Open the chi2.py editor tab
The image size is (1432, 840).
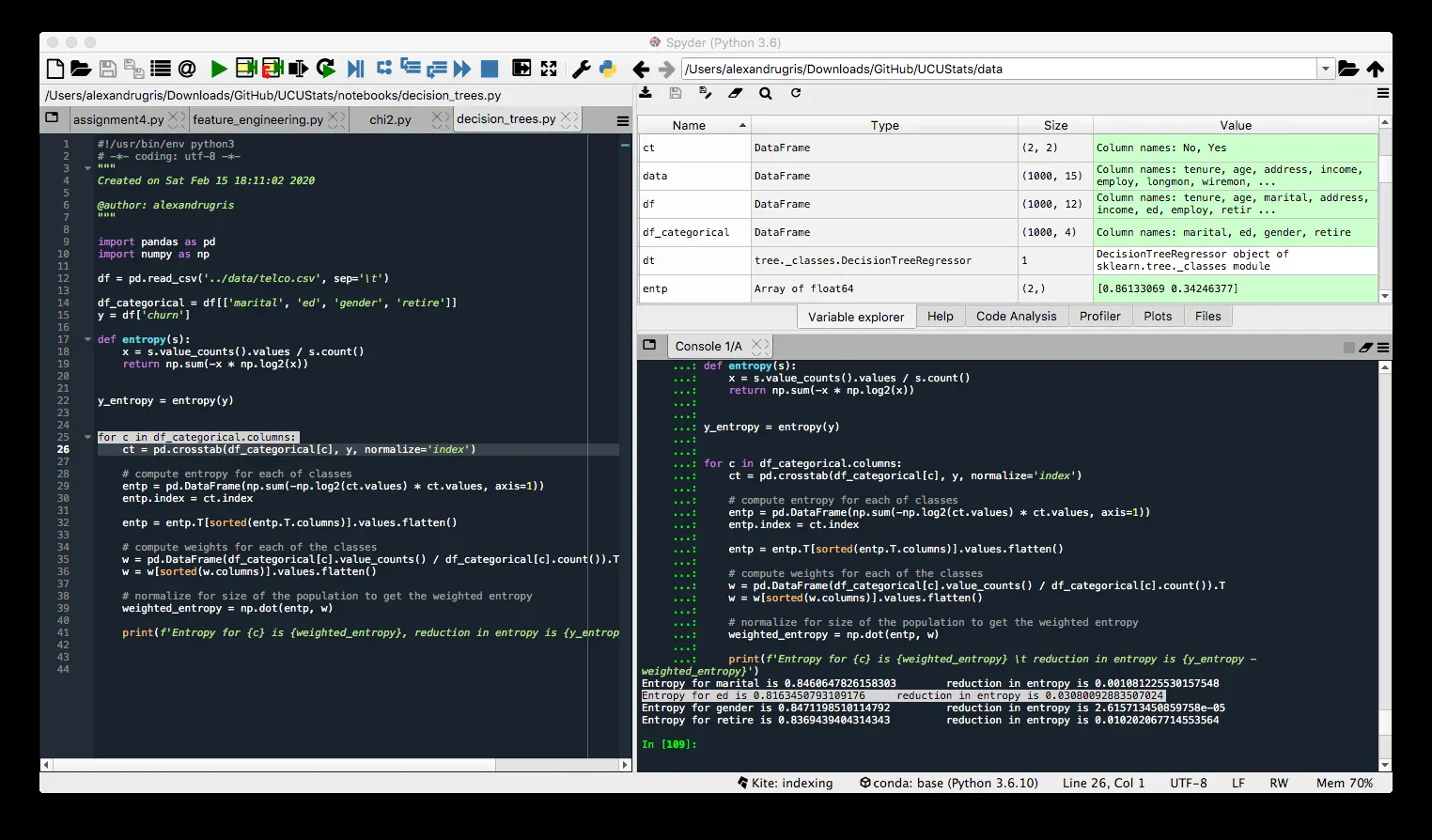point(390,119)
